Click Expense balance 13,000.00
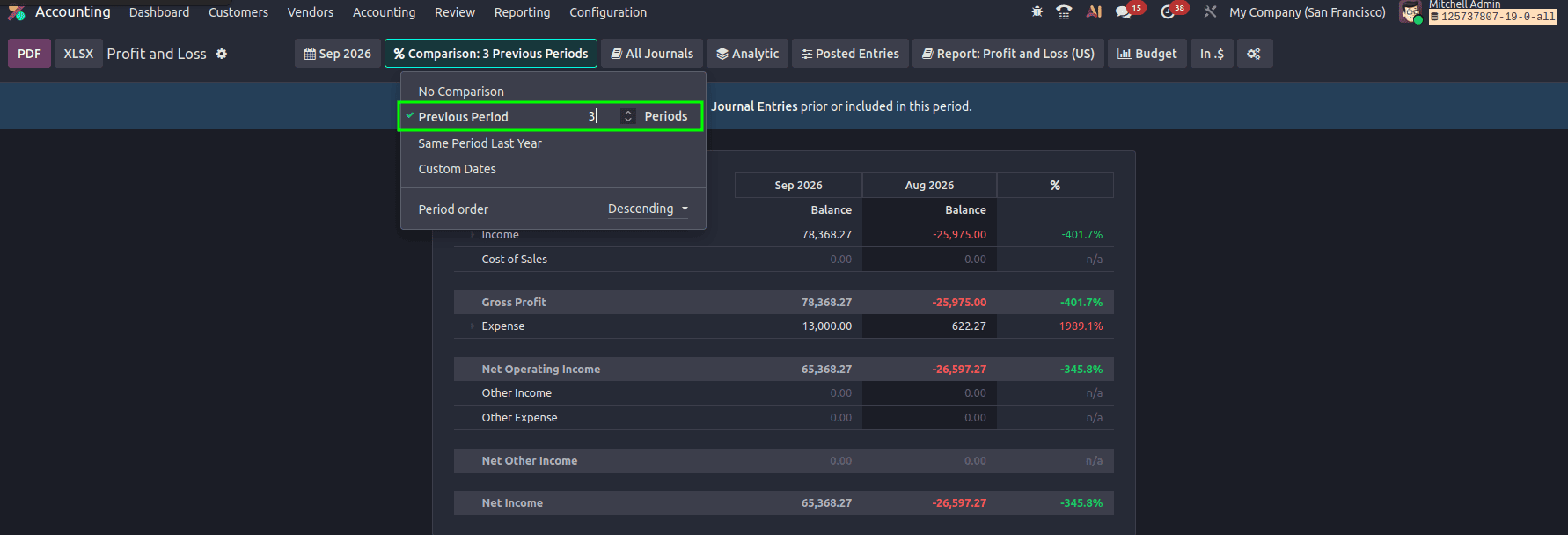 coord(826,326)
